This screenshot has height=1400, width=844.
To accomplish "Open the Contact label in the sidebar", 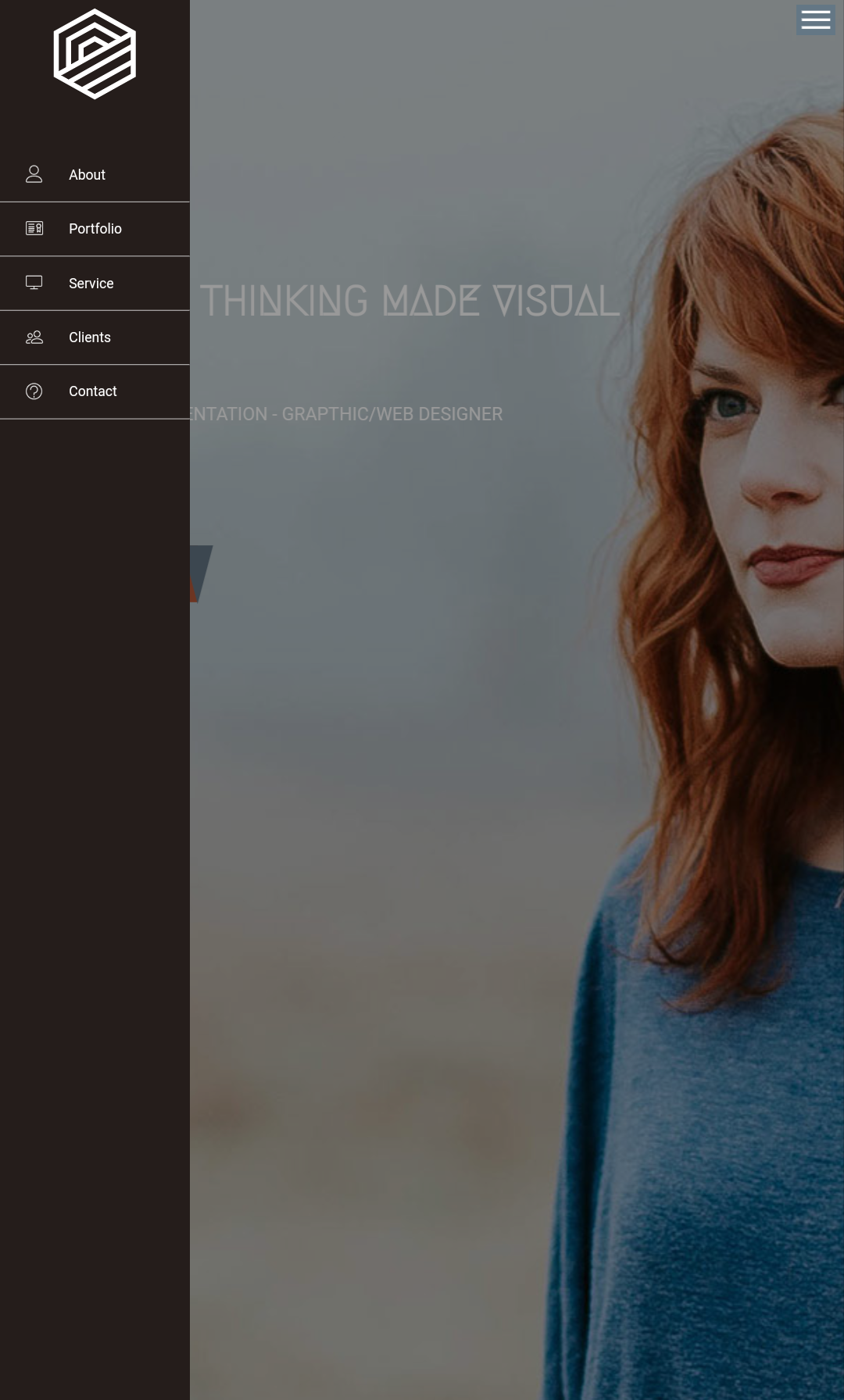I will tap(92, 391).
